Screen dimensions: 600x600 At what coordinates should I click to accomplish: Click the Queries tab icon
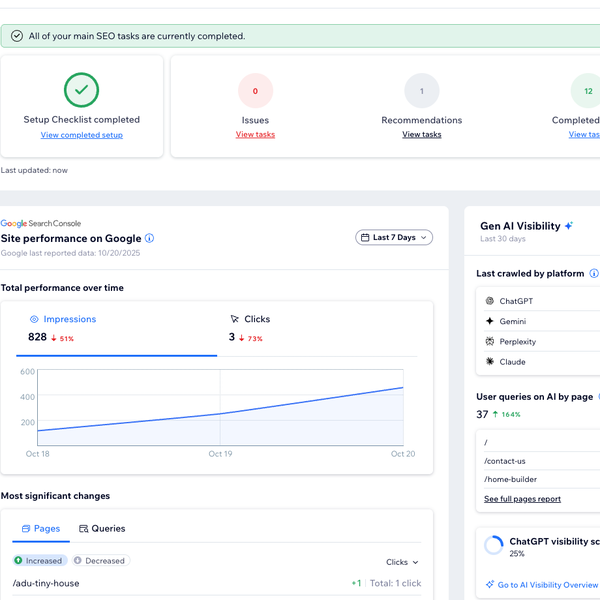[x=83, y=529]
